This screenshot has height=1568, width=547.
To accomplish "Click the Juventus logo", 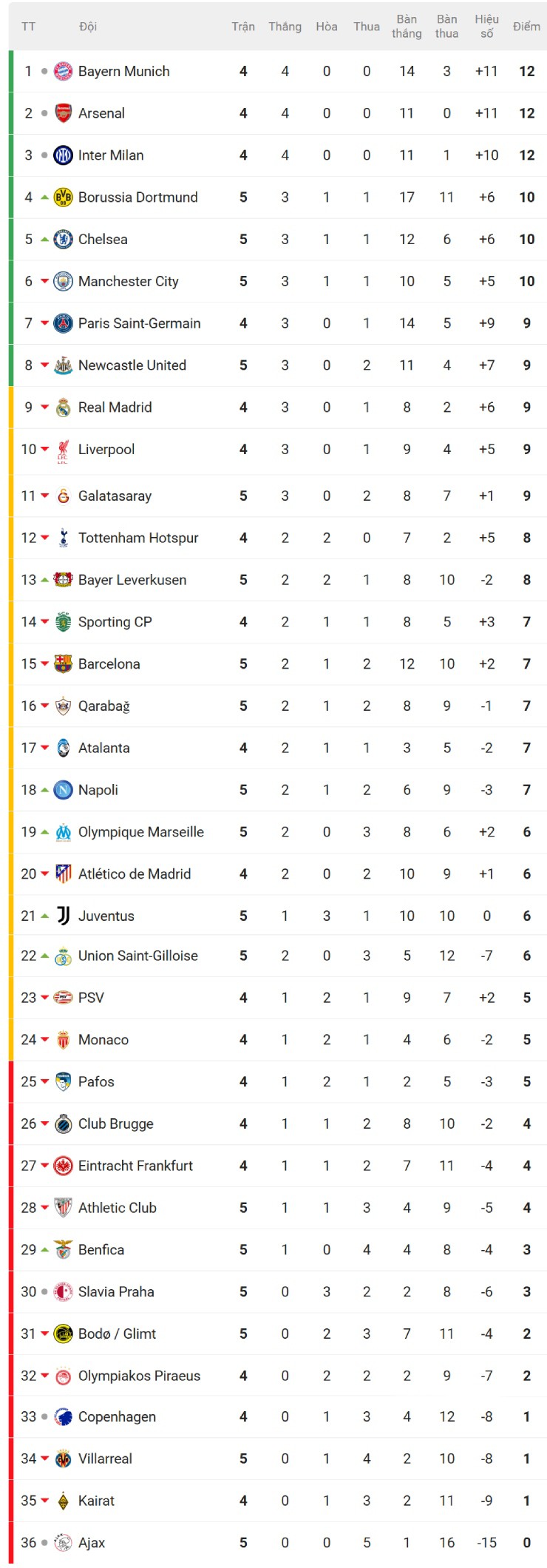I will point(63,916).
